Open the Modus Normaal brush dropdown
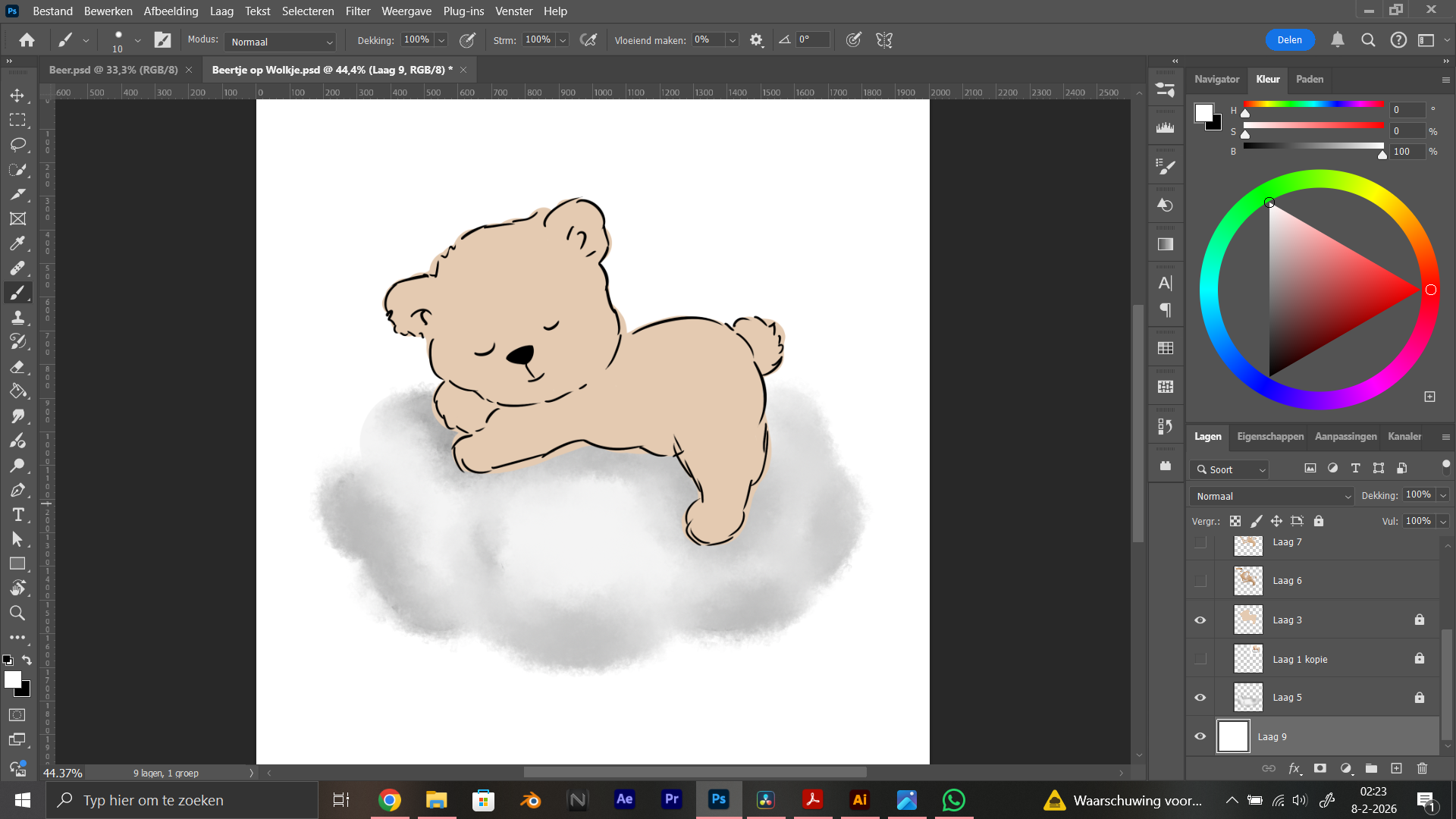Image resolution: width=1456 pixels, height=819 pixels. [x=281, y=42]
